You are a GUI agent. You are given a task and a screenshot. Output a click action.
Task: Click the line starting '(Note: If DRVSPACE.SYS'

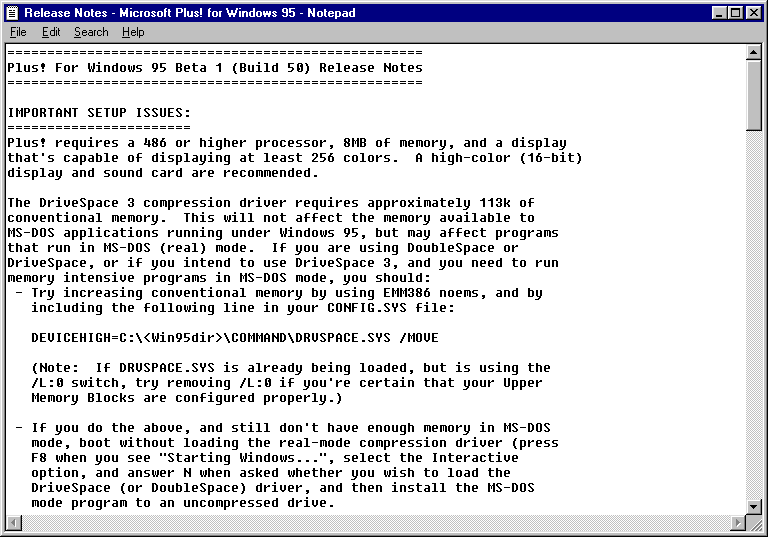click(291, 368)
